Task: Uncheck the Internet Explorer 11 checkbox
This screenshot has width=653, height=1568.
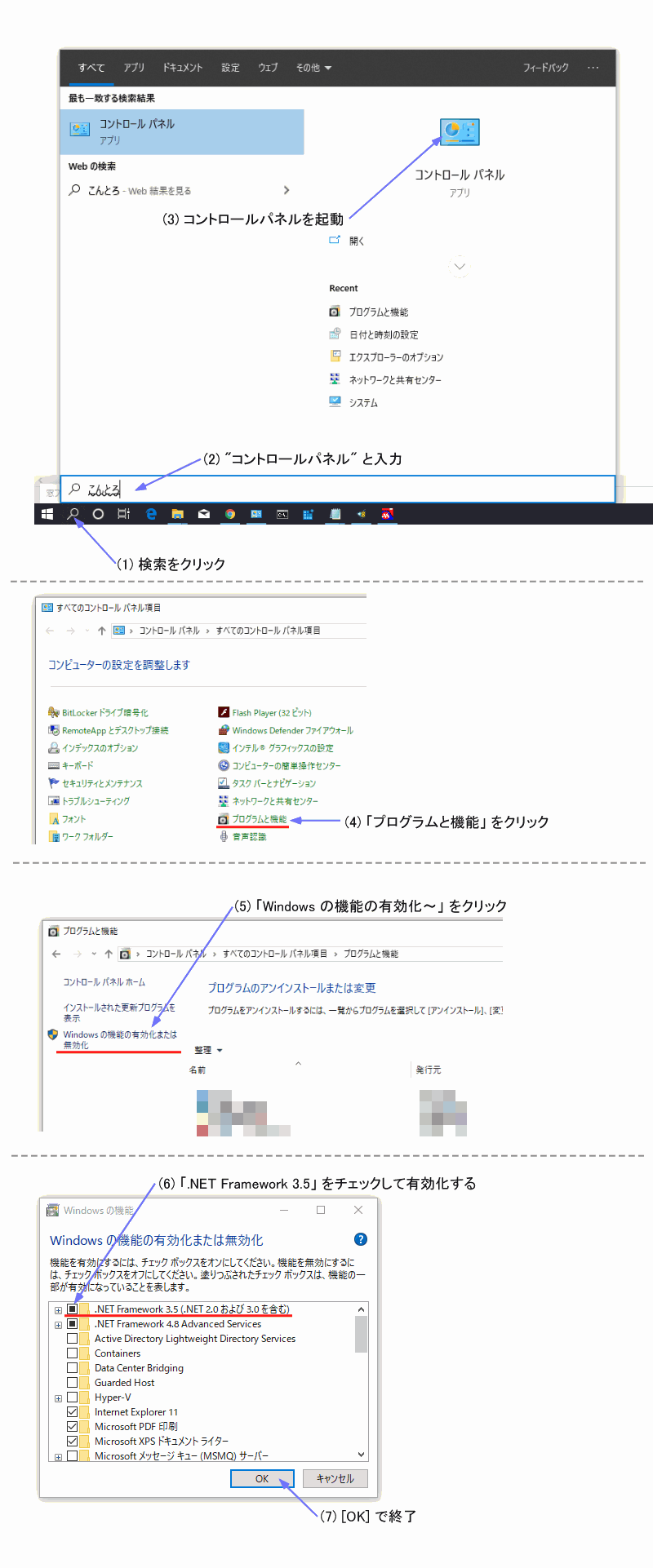Action: click(x=73, y=1411)
